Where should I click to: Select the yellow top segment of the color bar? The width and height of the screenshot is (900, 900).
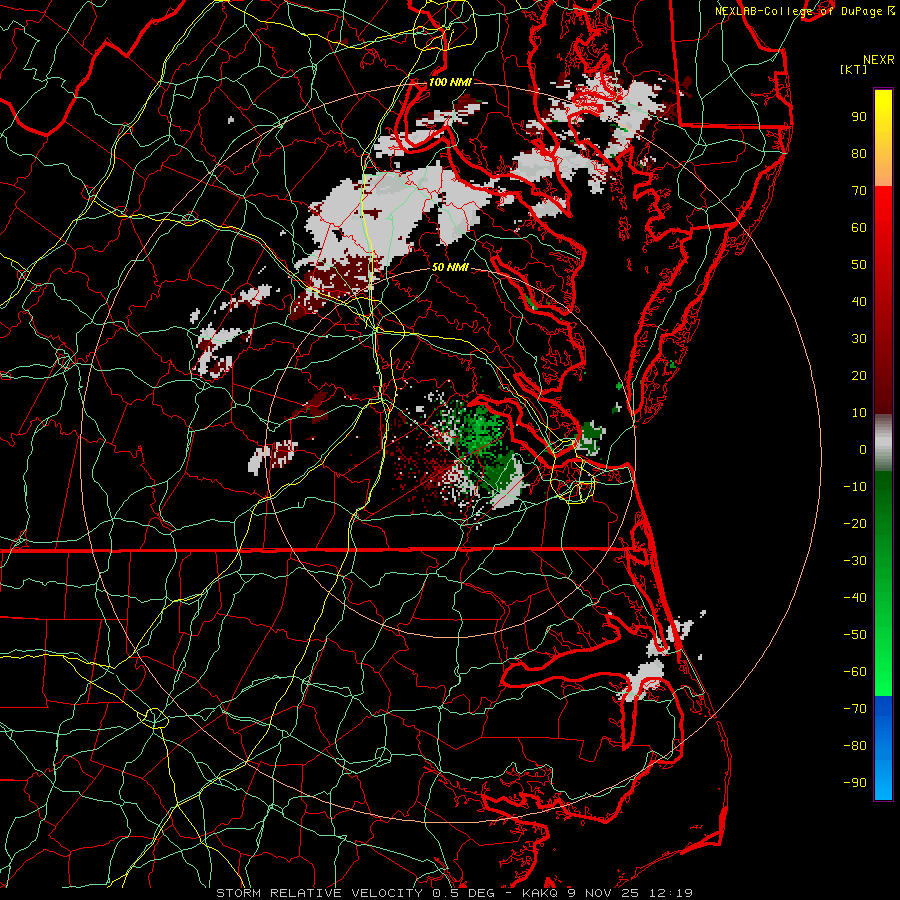pos(883,138)
